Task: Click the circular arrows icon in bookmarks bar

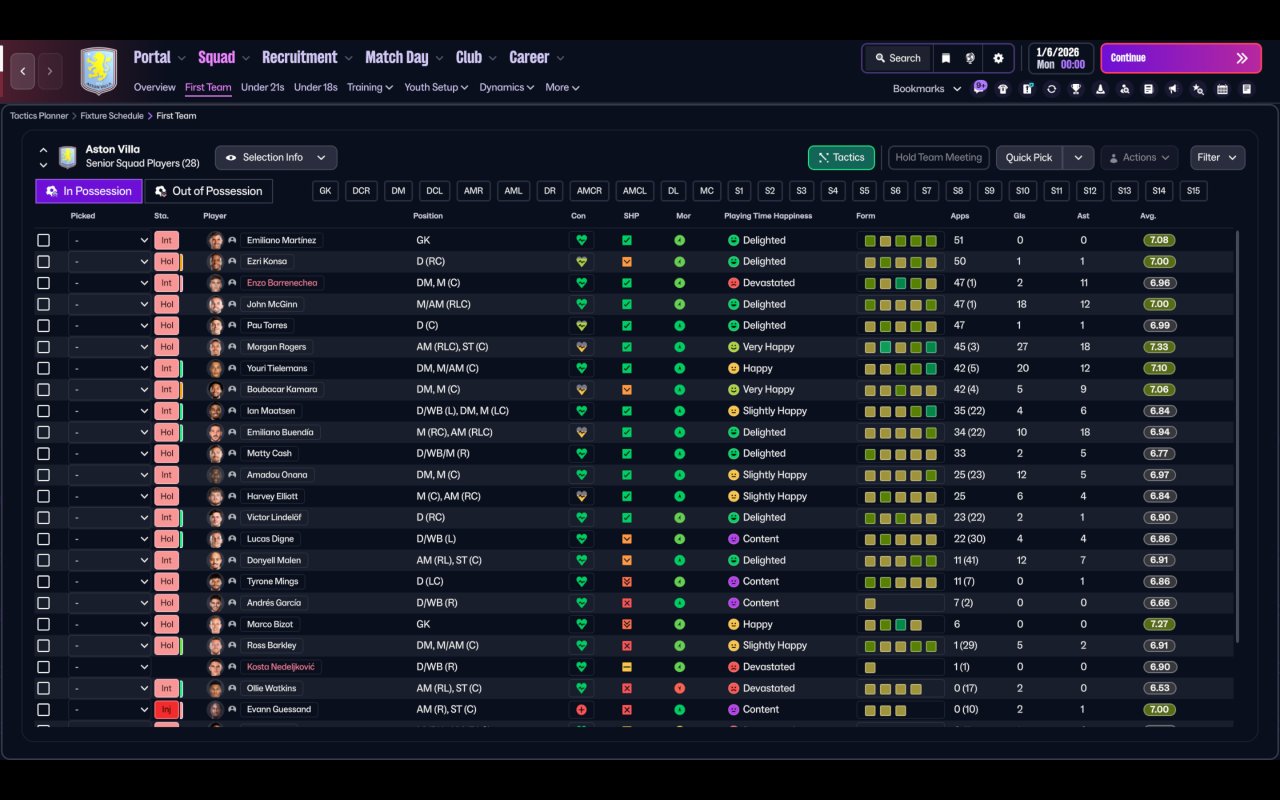Action: pos(1051,89)
